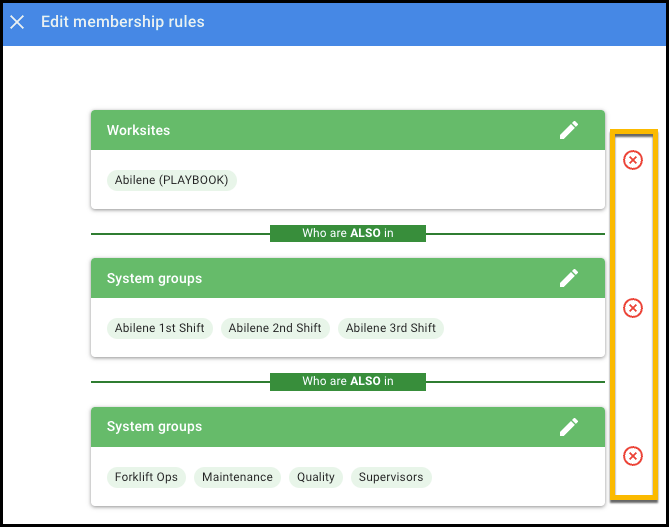This screenshot has height=527, width=669.
Task: Edit the second System groups rule
Action: click(569, 426)
